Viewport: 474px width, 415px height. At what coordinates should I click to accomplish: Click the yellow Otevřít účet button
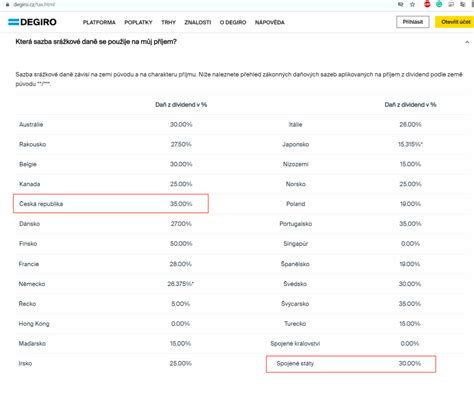(x=455, y=22)
